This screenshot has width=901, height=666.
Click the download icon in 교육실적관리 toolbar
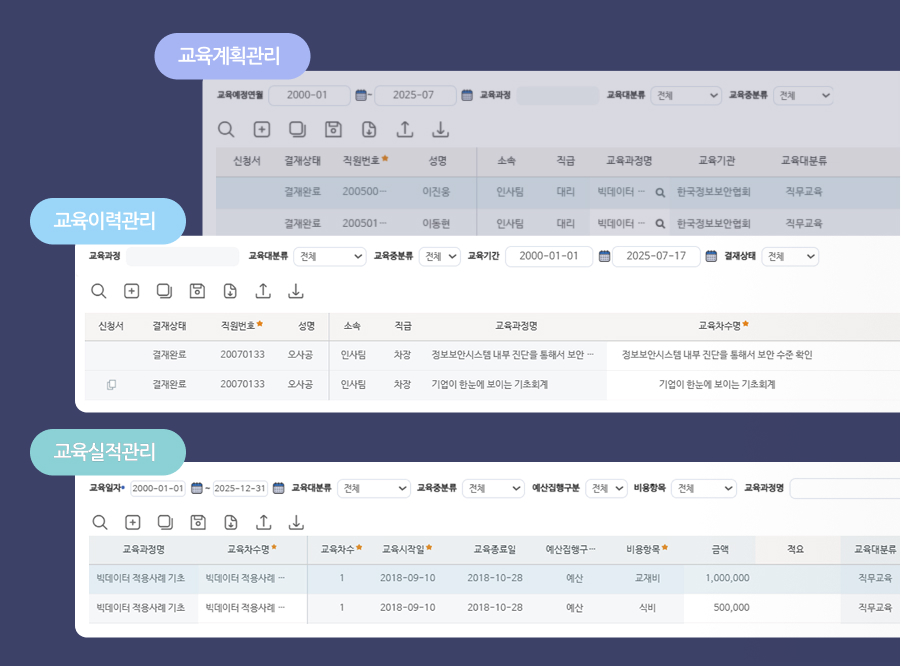[295, 522]
